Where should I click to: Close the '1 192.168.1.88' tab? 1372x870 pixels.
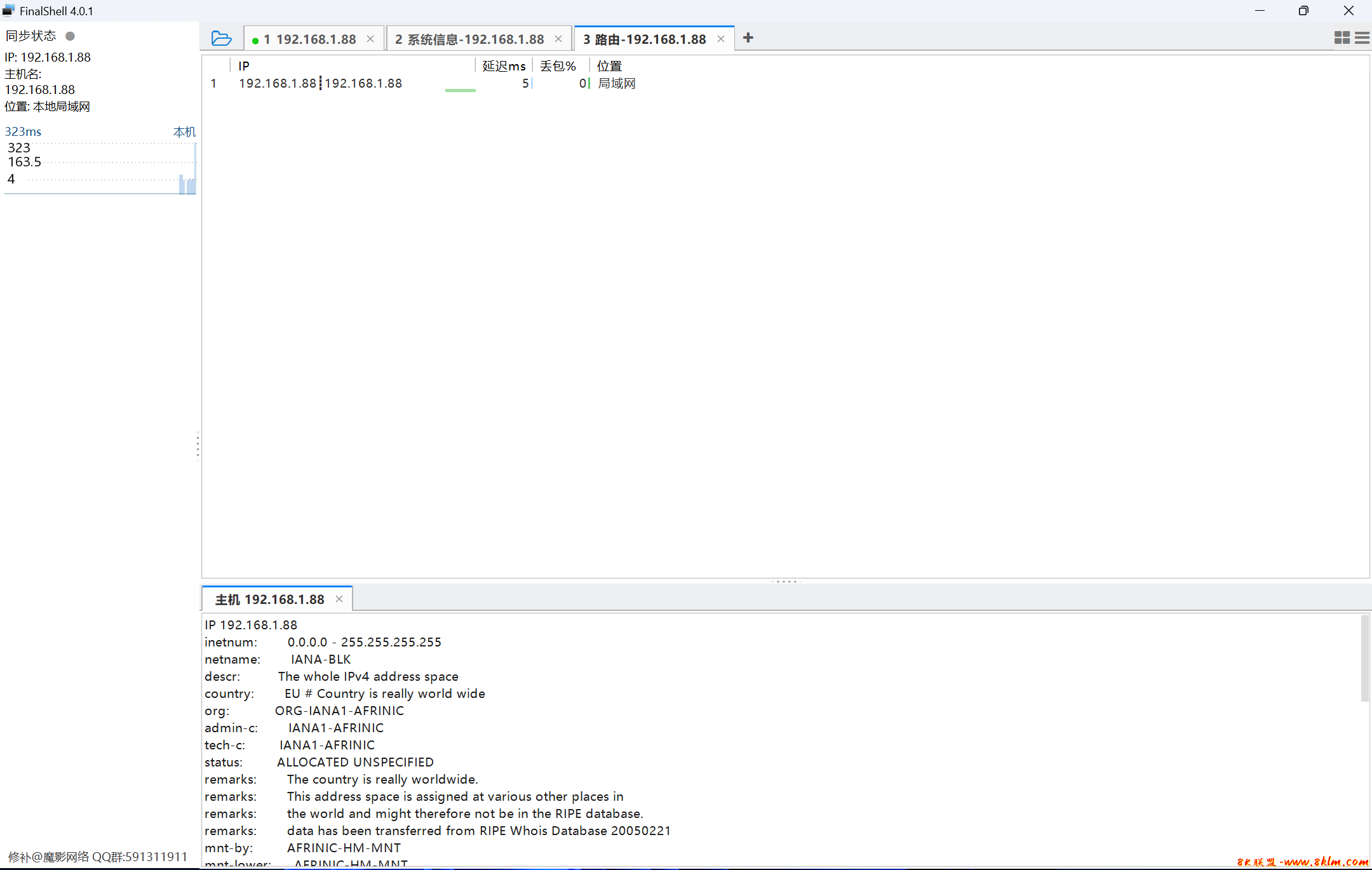click(x=370, y=39)
